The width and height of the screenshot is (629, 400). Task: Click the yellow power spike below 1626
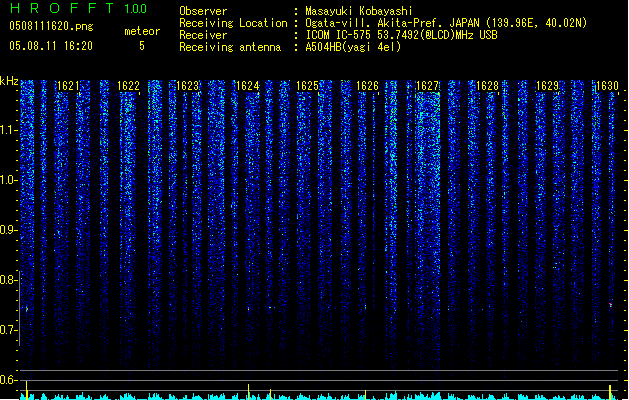coord(365,394)
